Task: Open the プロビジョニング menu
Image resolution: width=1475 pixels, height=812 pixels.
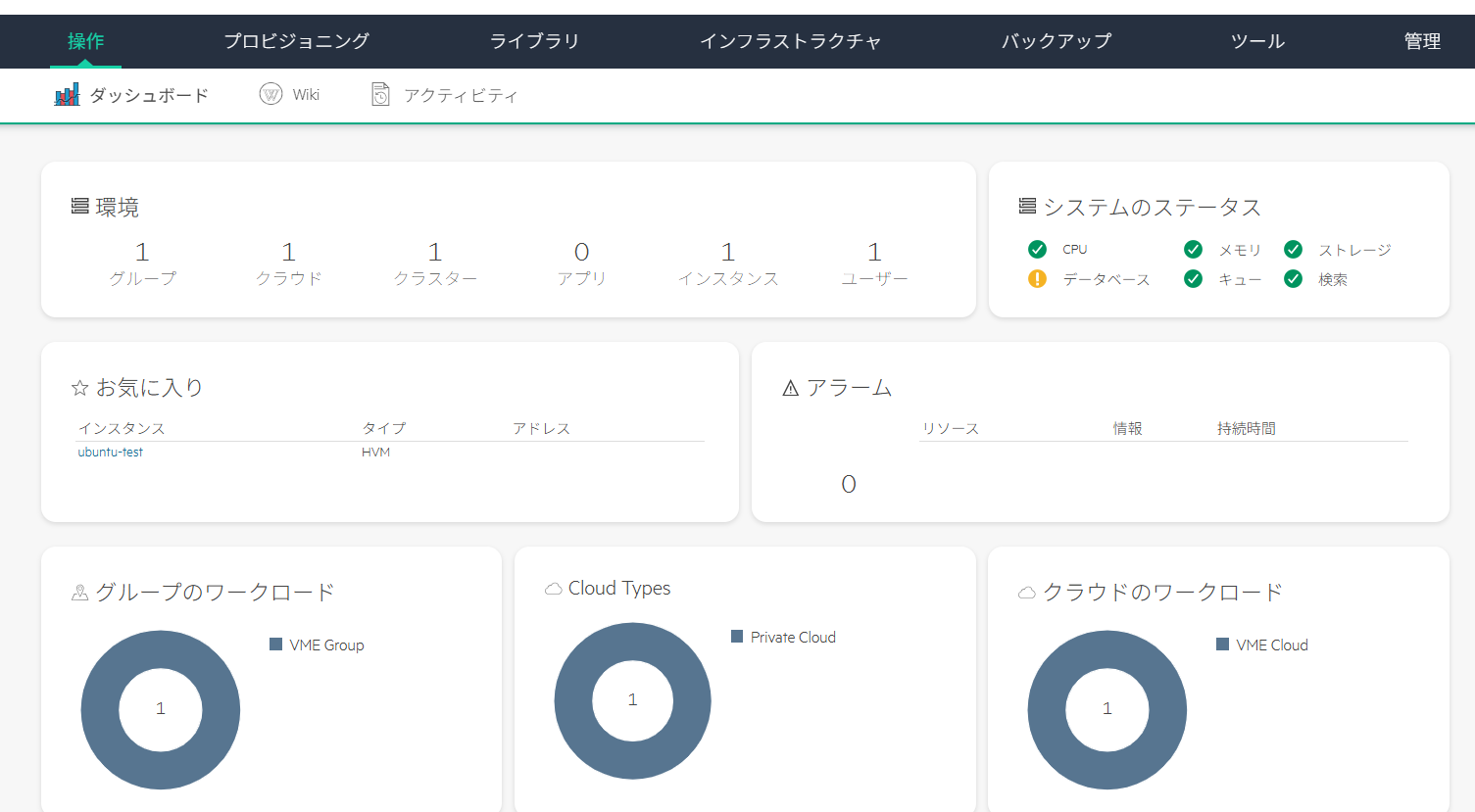Action: 296,41
